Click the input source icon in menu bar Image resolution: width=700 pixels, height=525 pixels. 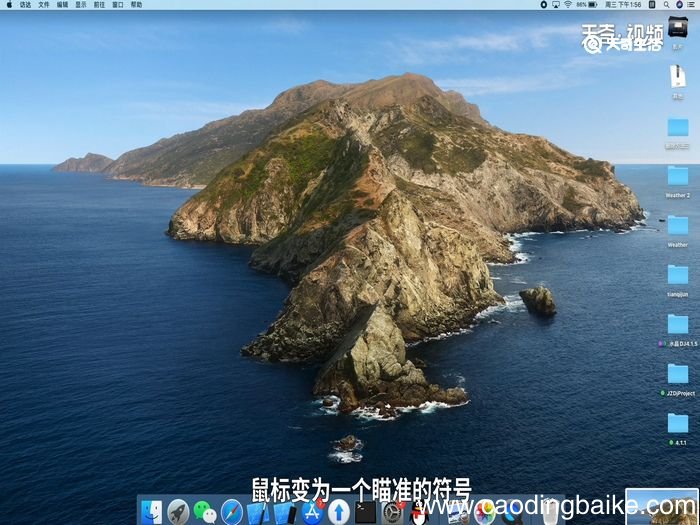click(652, 4)
